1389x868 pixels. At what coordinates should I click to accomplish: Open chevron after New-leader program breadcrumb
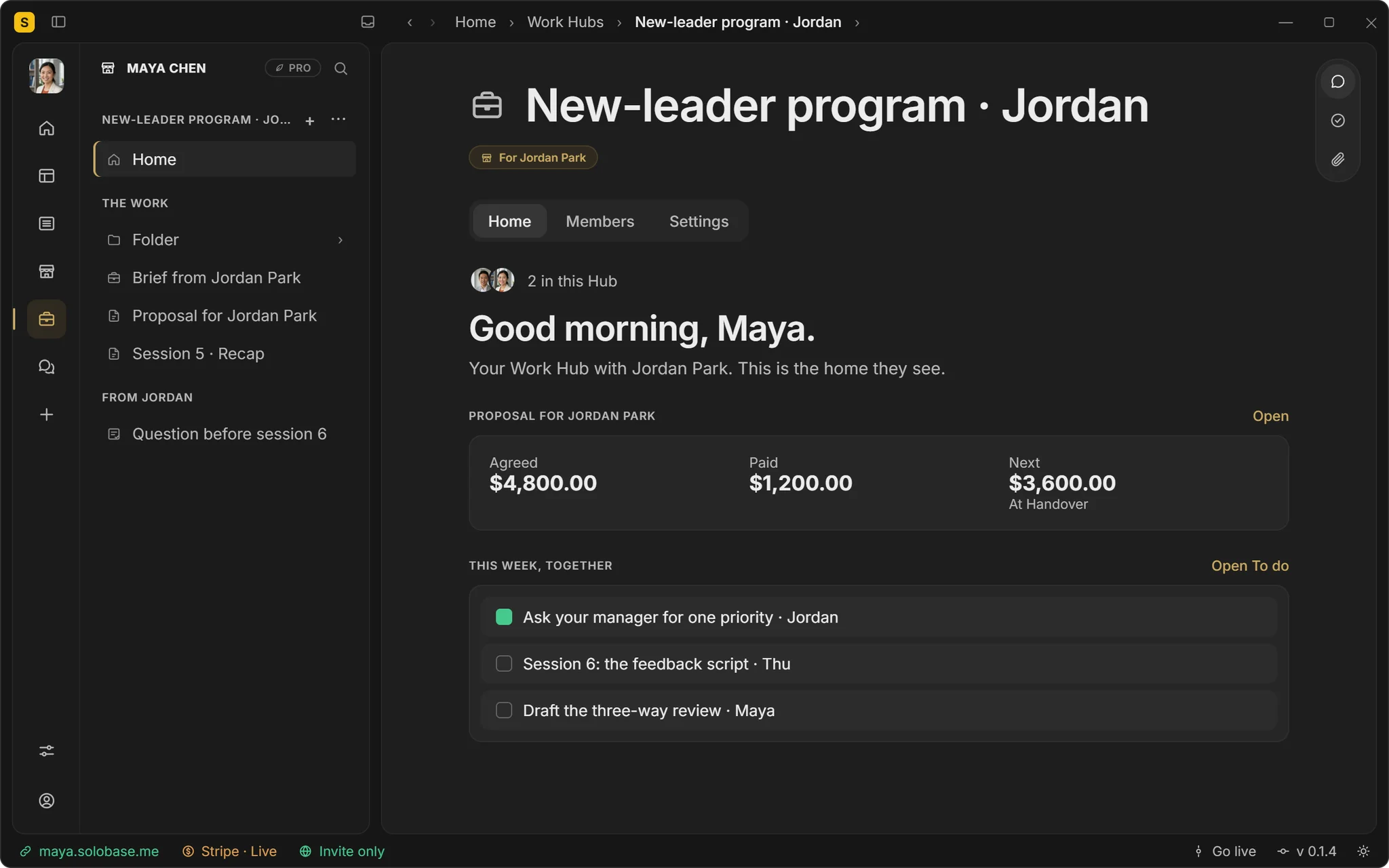point(857,23)
